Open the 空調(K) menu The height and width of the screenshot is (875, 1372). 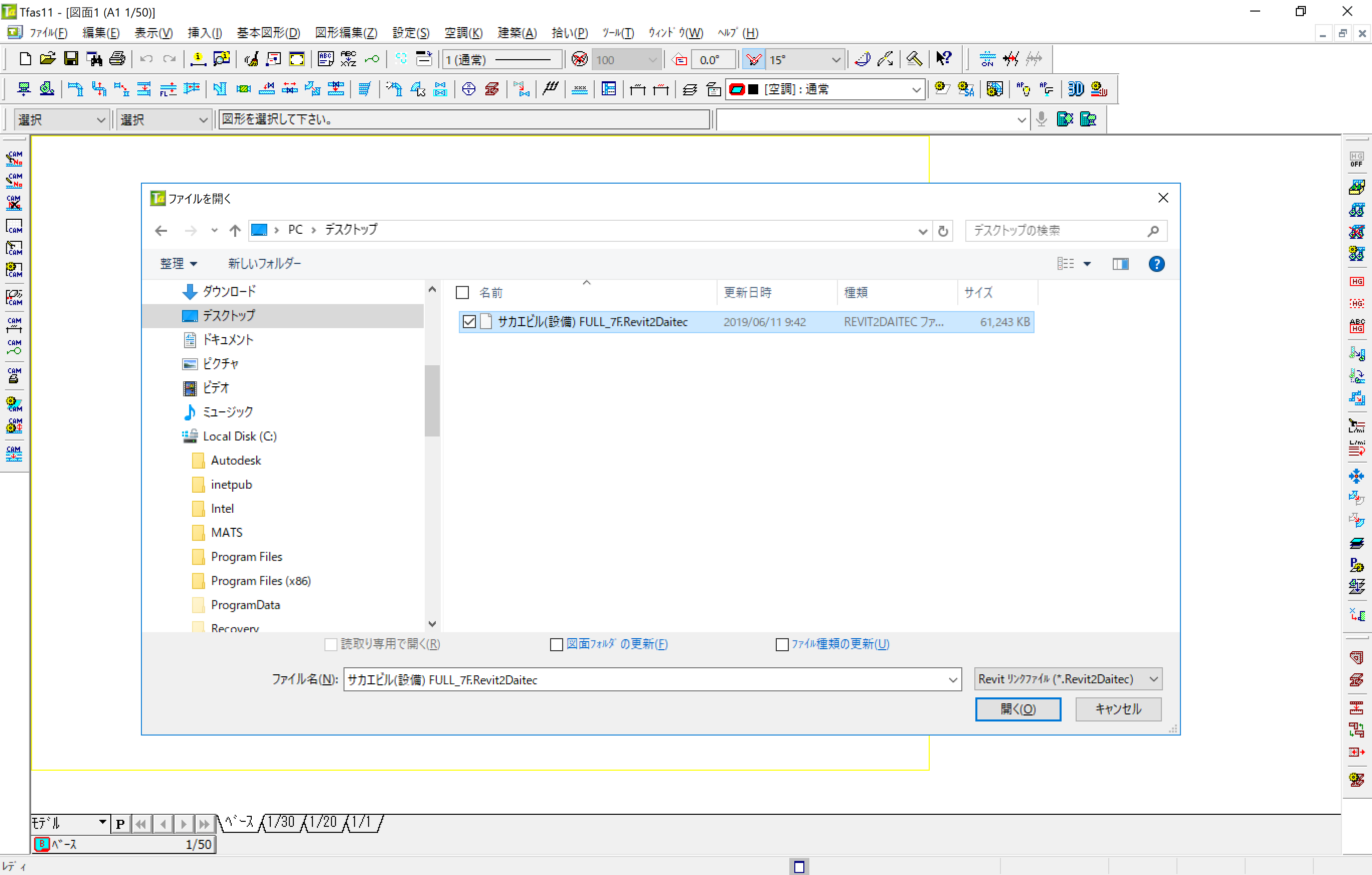pos(463,33)
